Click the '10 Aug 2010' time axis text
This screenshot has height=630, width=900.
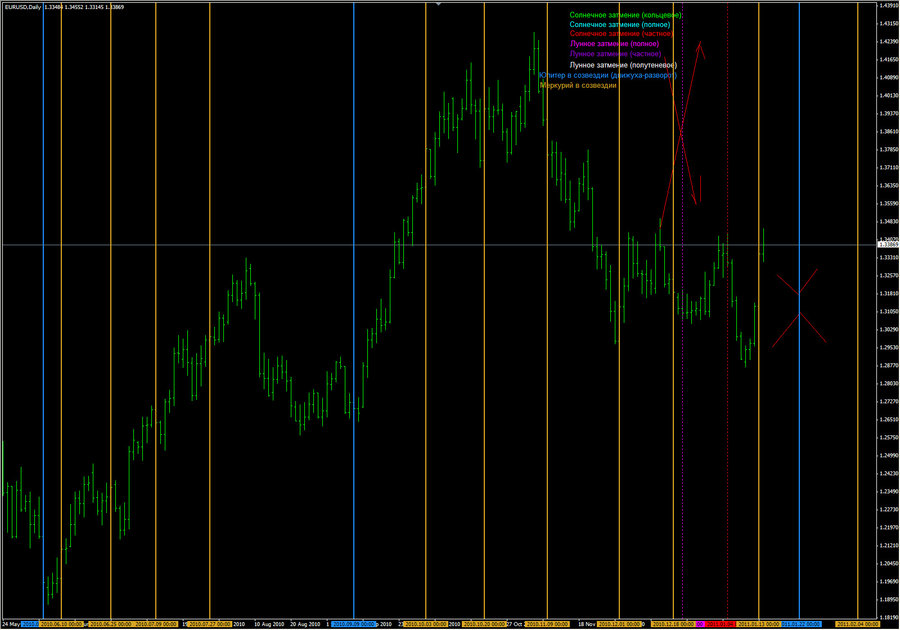coord(269,624)
